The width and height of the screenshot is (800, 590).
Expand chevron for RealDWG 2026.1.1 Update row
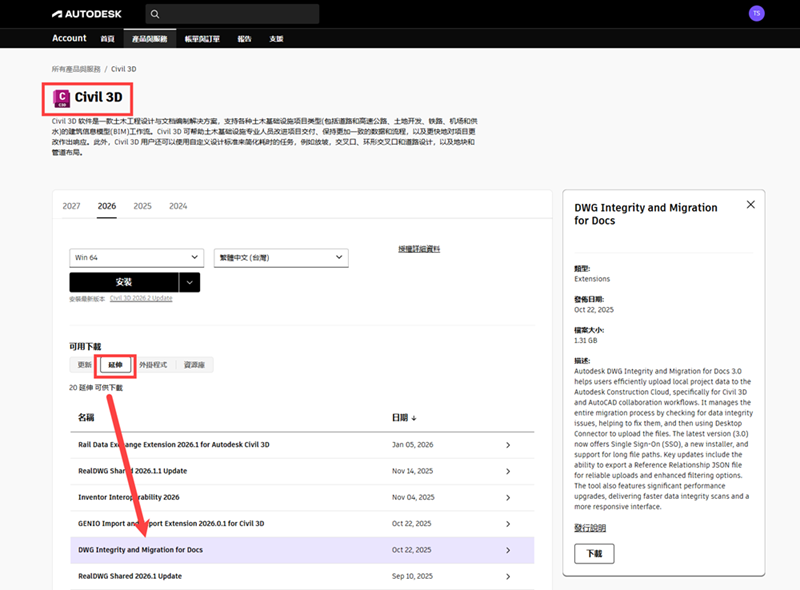[508, 471]
